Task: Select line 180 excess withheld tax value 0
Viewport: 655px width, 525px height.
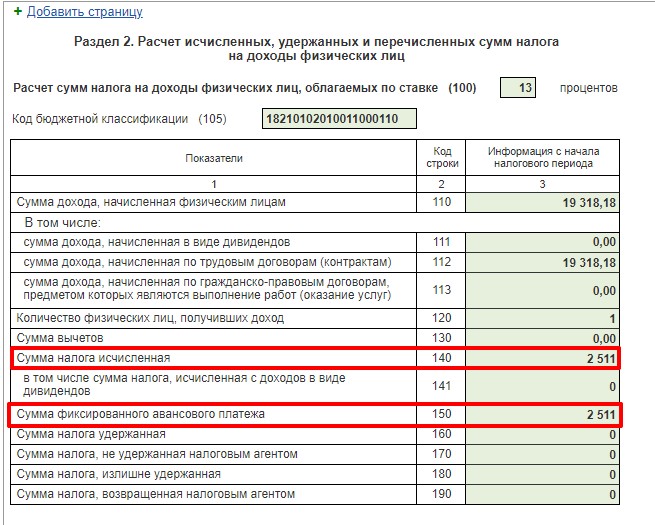Action: (542, 474)
